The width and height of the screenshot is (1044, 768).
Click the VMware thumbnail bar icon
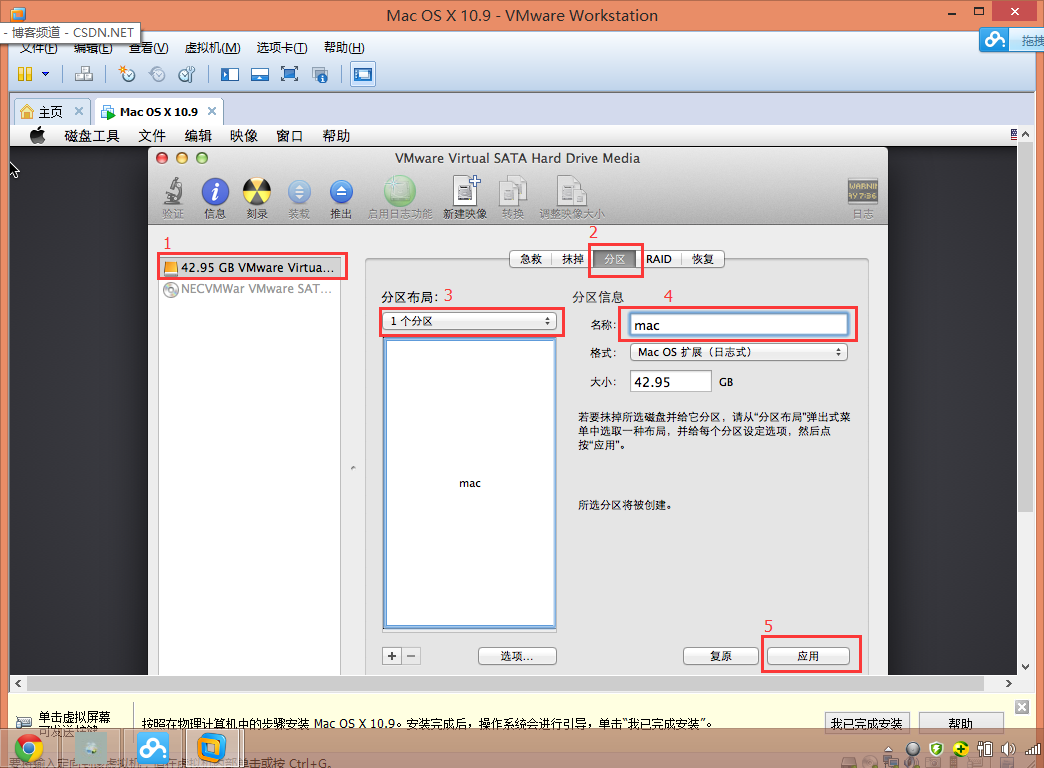[260, 74]
